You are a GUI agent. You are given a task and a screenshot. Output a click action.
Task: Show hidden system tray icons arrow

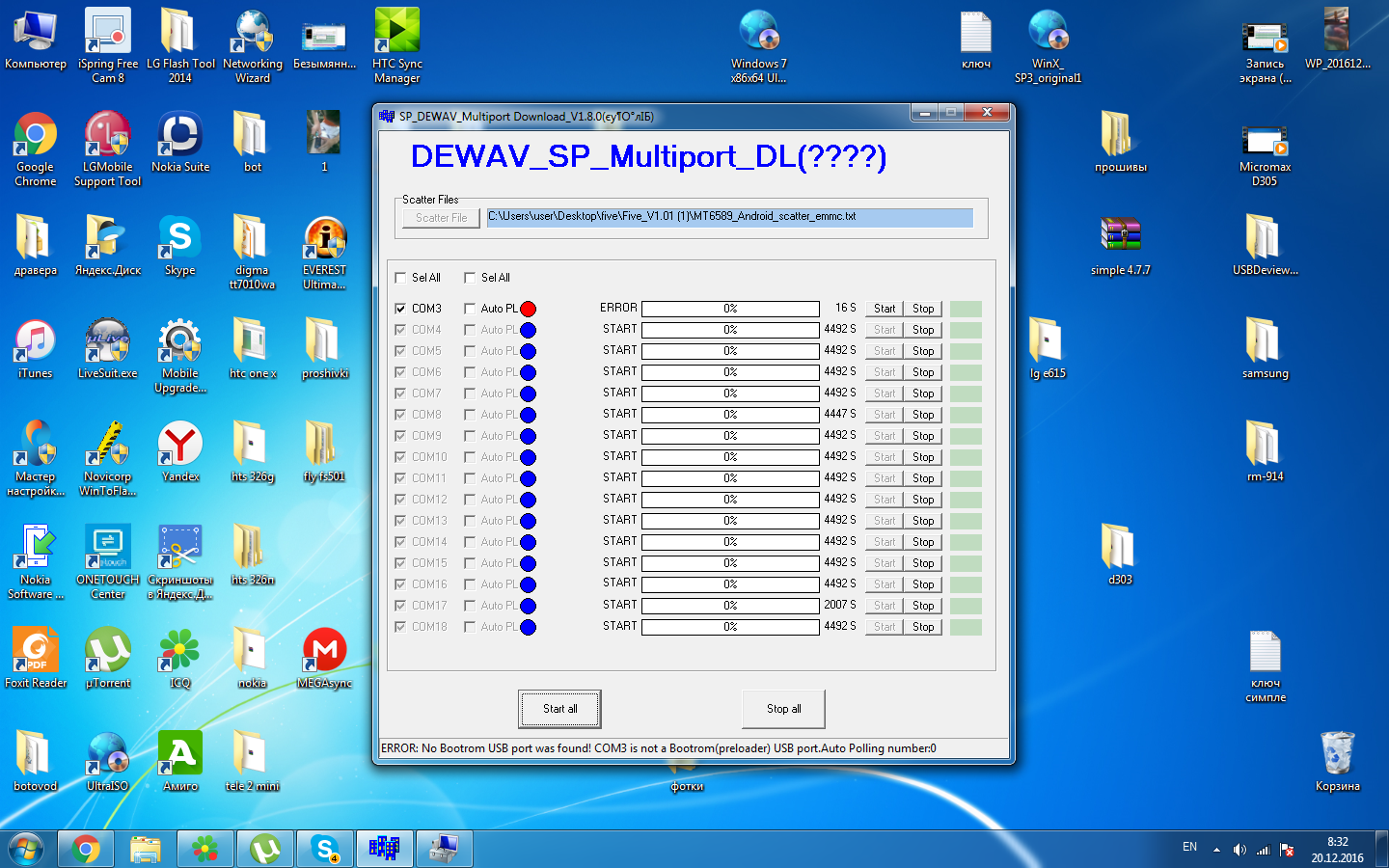(x=1216, y=850)
